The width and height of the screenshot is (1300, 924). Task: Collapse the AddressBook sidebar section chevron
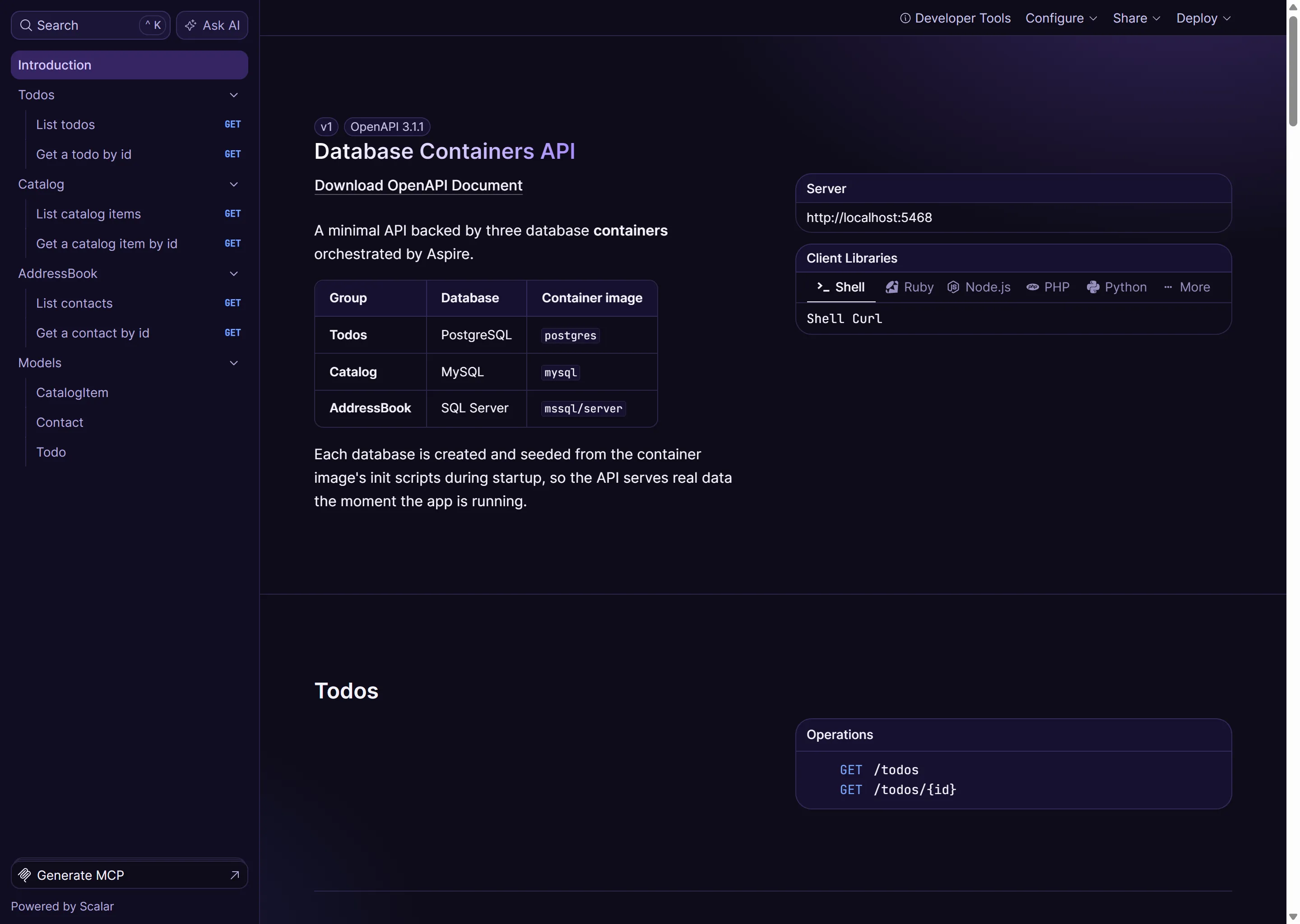tap(234, 274)
